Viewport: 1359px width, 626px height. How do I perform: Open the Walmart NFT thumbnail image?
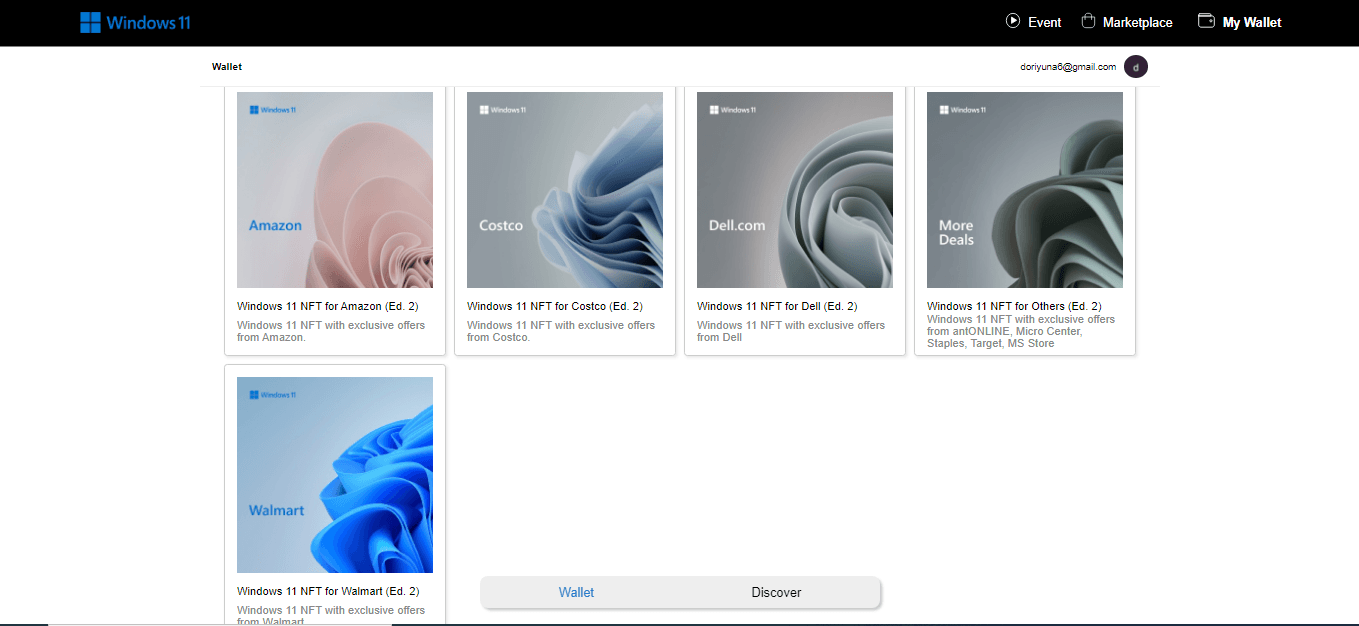[335, 475]
